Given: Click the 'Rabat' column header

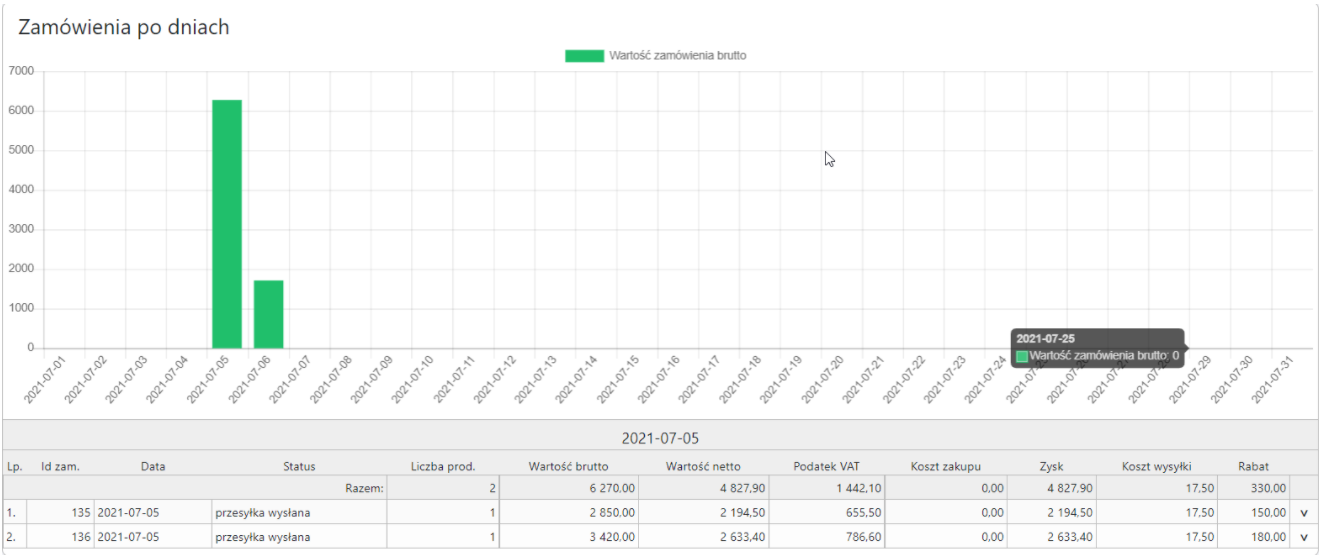Looking at the screenshot, I should pos(1253,466).
